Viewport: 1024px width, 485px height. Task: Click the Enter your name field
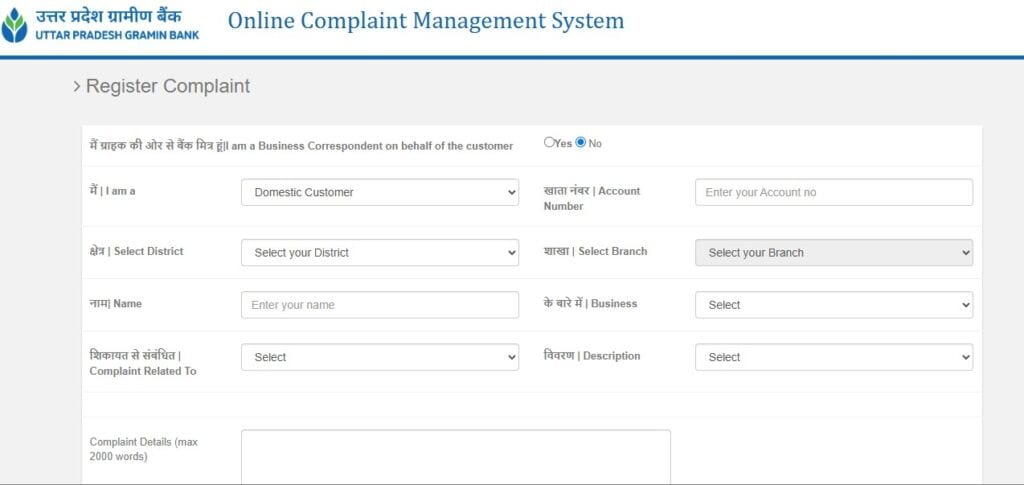click(380, 305)
